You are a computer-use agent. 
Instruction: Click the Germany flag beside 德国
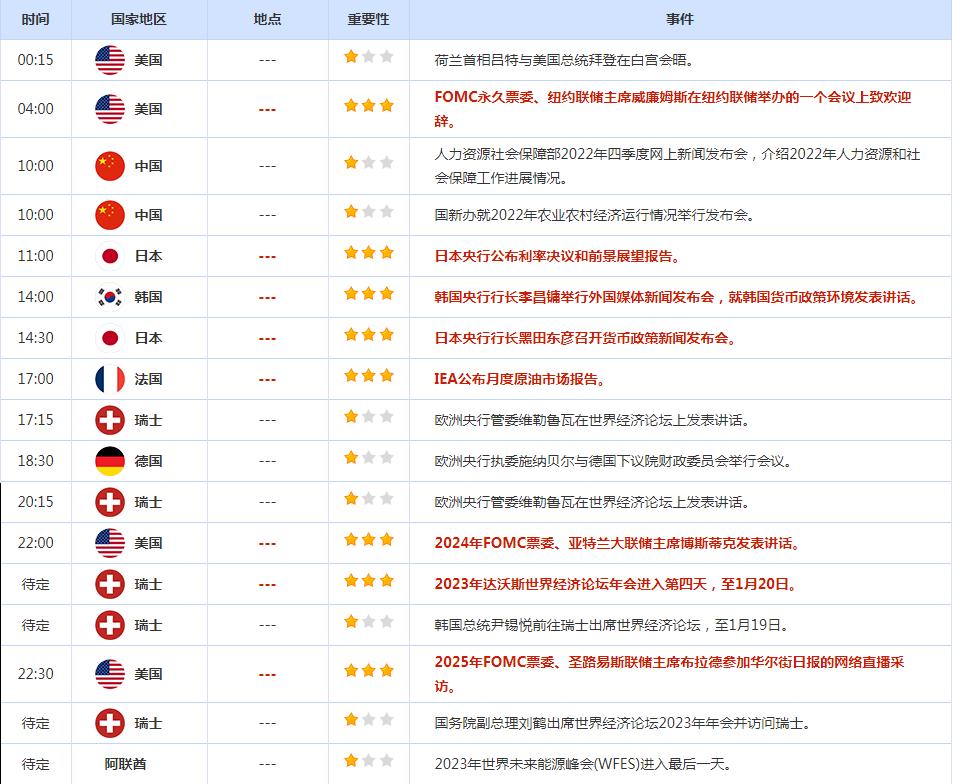pyautogui.click(x=110, y=461)
